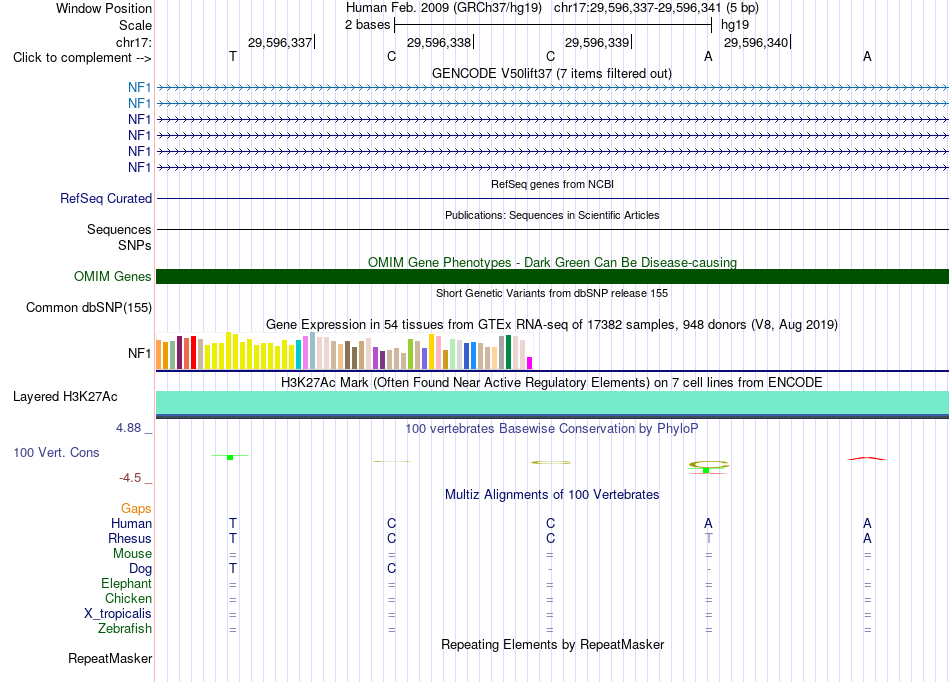Open the GTEx Gene Expression in 54 tissues title
This screenshot has height=682, width=950.
pyautogui.click(x=551, y=325)
